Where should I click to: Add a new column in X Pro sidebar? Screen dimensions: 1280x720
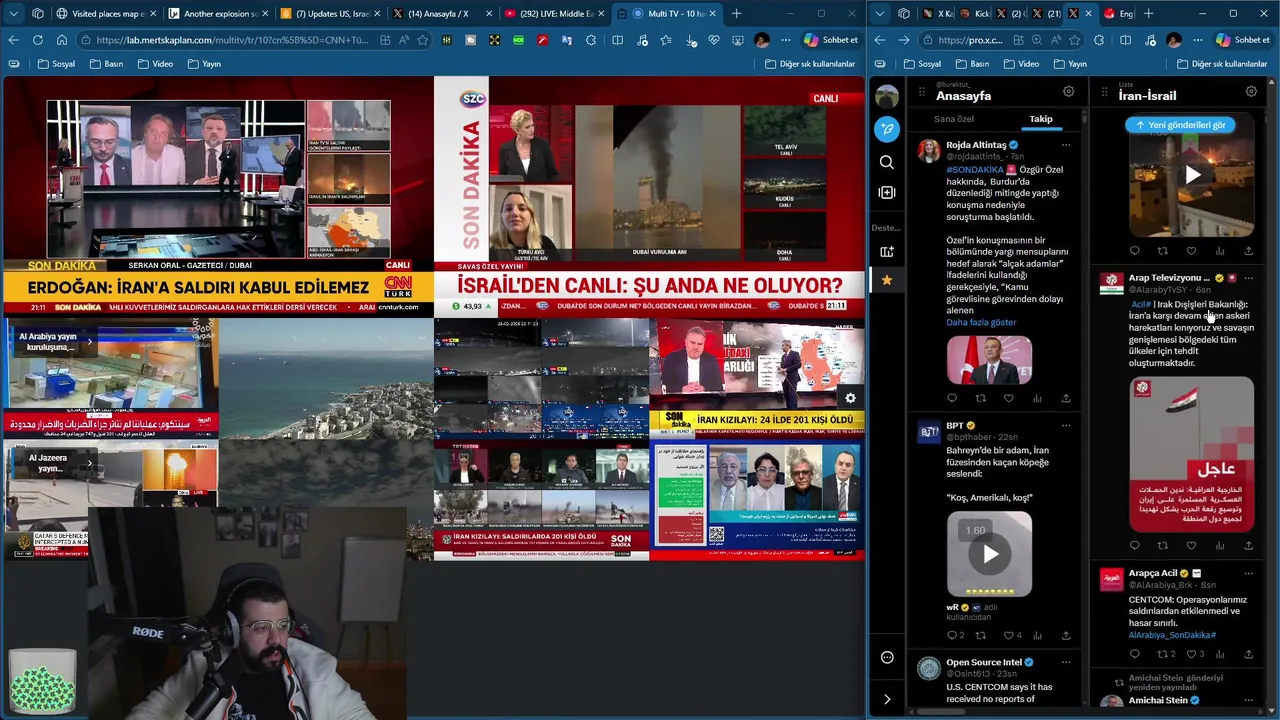pos(886,192)
